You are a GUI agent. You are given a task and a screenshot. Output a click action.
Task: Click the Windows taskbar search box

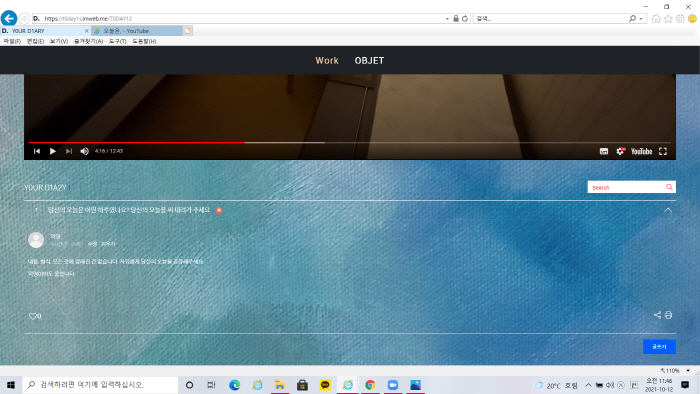[x=100, y=385]
